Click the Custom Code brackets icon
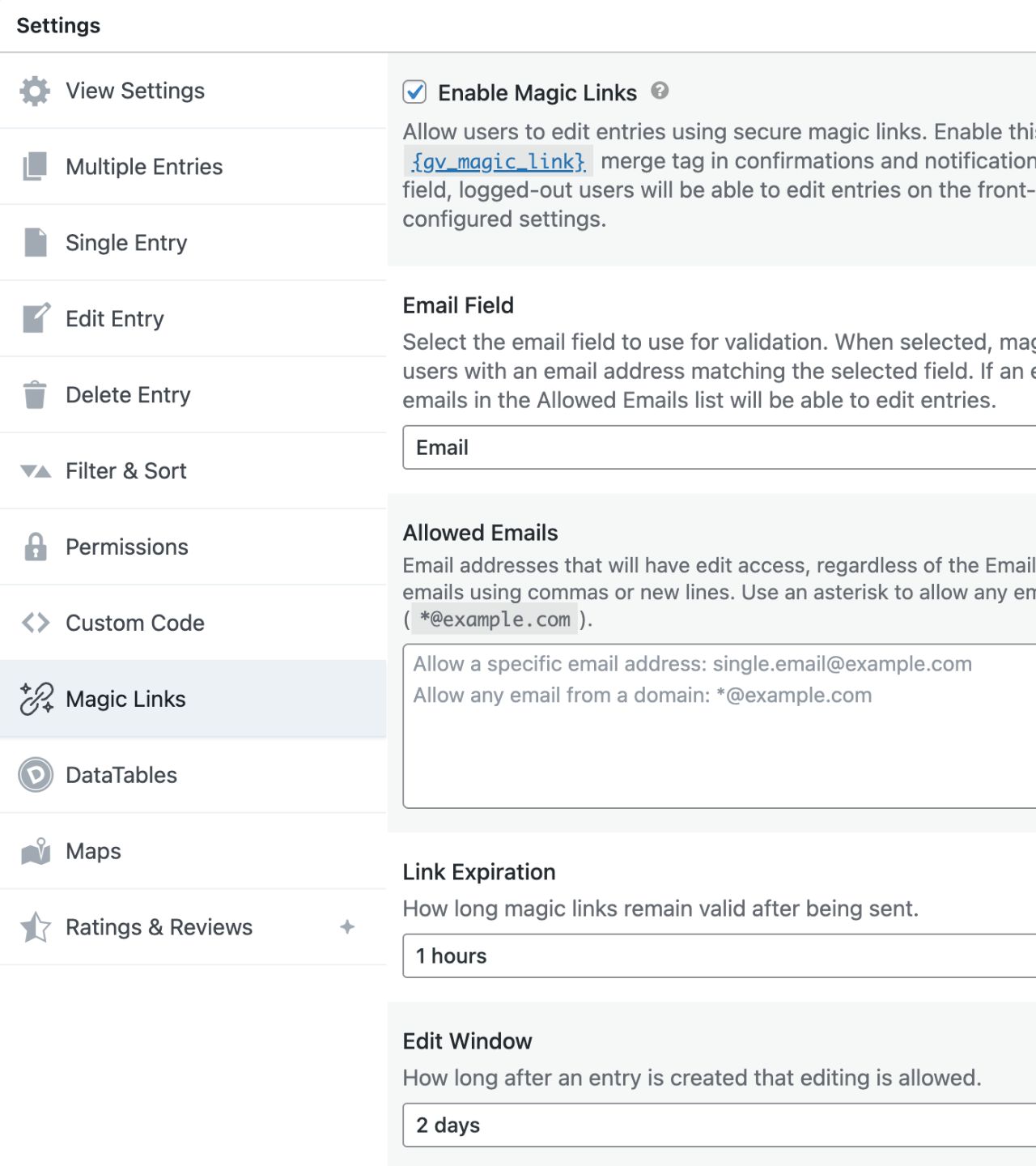Viewport: 1036px width, 1166px height. pyautogui.click(x=36, y=623)
